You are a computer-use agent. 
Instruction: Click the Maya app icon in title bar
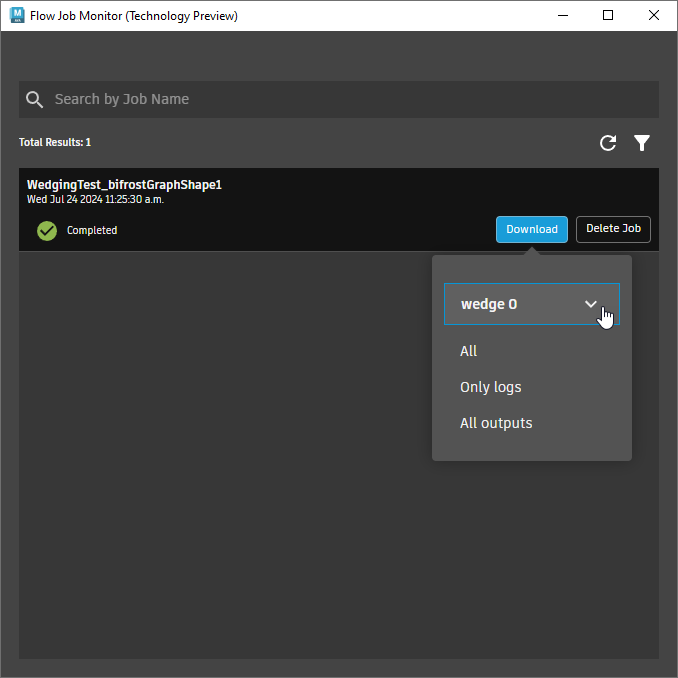pyautogui.click(x=17, y=15)
